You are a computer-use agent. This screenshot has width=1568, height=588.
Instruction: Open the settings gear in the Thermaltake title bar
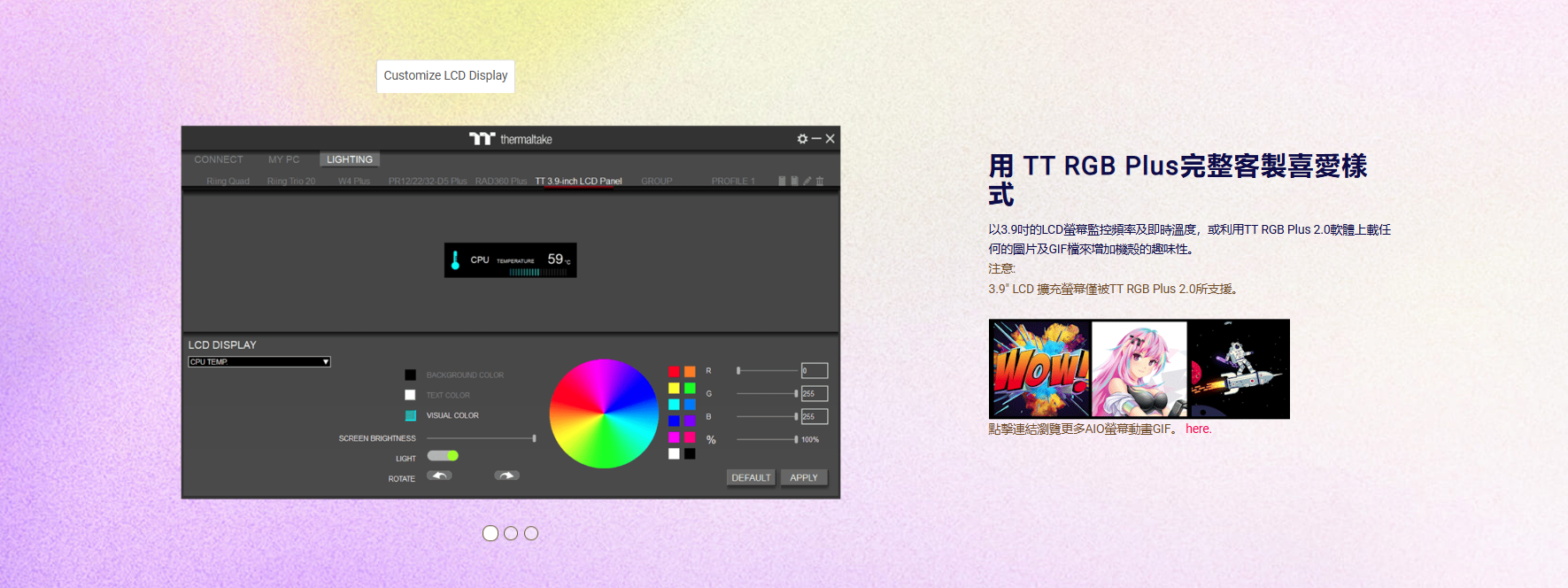(802, 139)
